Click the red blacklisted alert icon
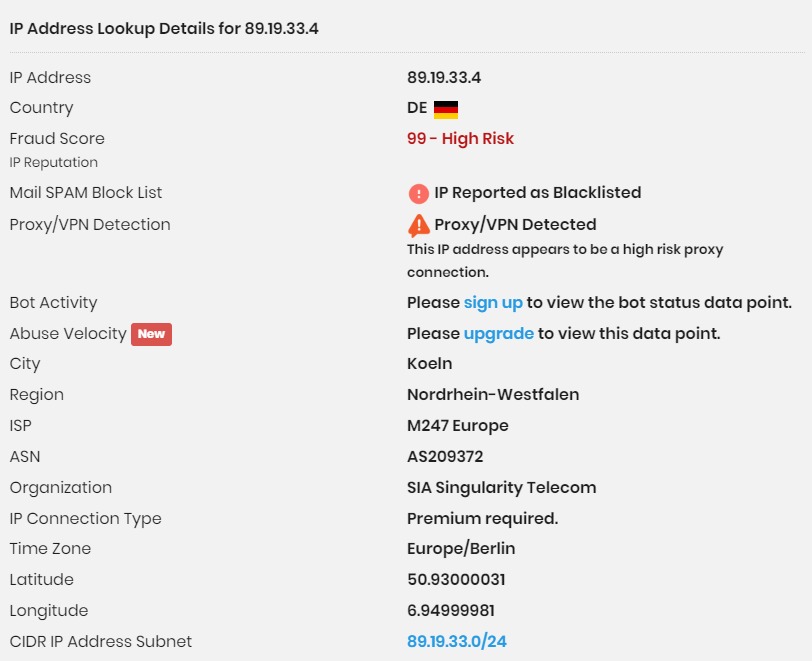The height and width of the screenshot is (661, 812). click(418, 194)
